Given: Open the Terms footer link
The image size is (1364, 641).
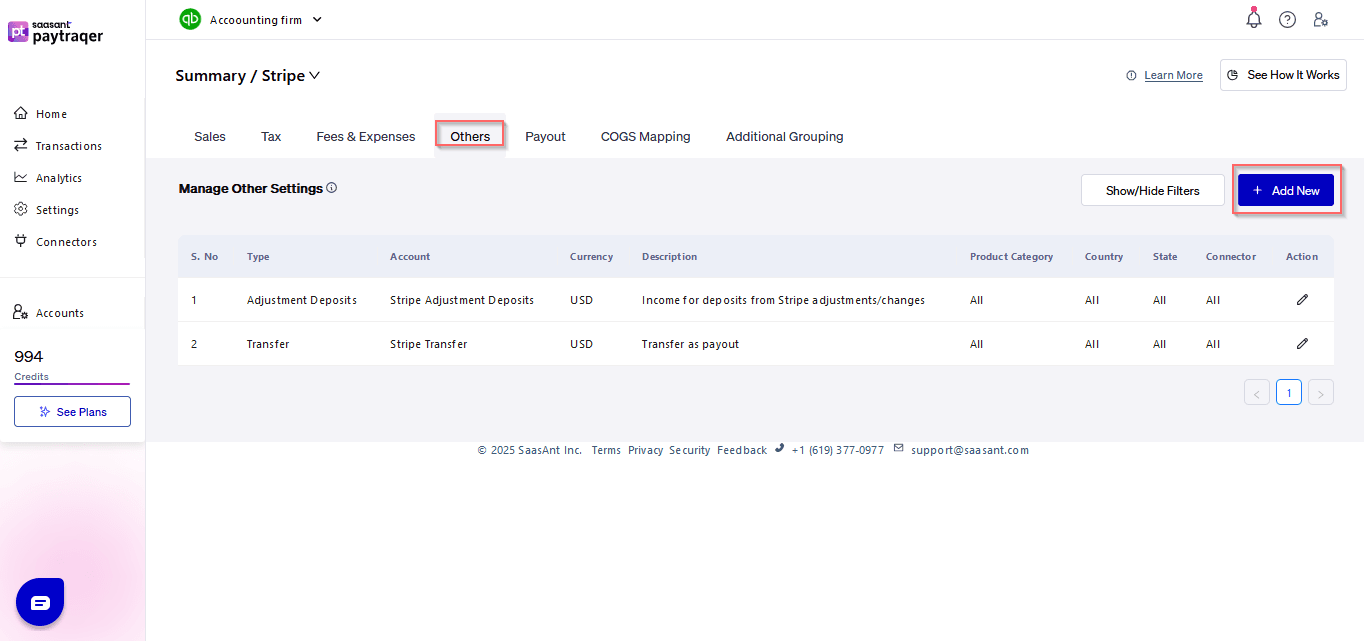Looking at the screenshot, I should [x=606, y=450].
